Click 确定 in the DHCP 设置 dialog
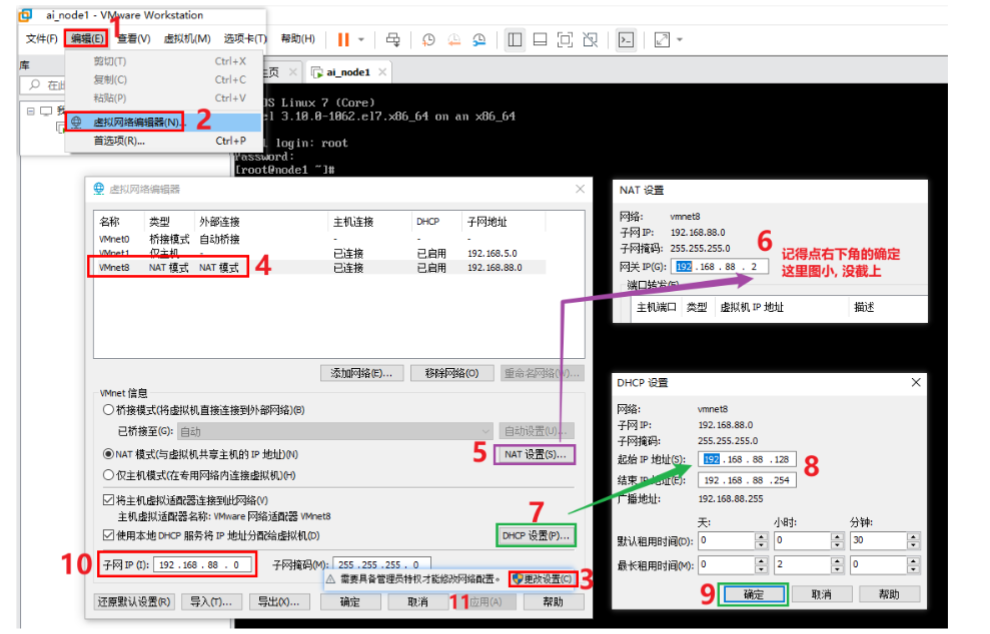The height and width of the screenshot is (634, 990). point(753,594)
